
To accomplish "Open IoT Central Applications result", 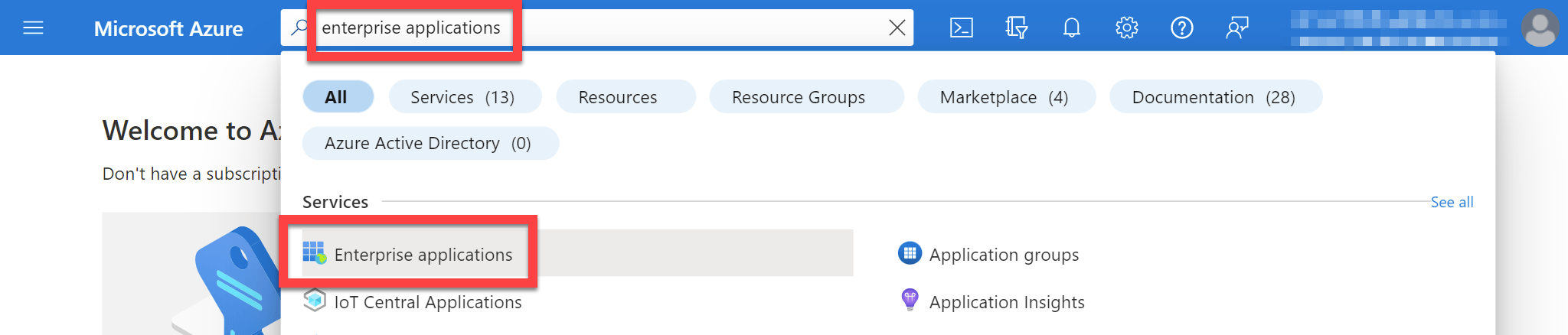I will click(428, 302).
